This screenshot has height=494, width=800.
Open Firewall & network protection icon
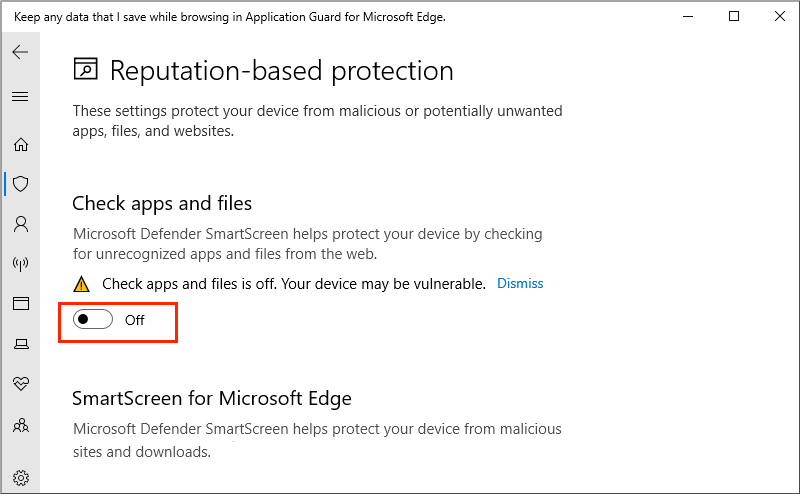tap(20, 264)
